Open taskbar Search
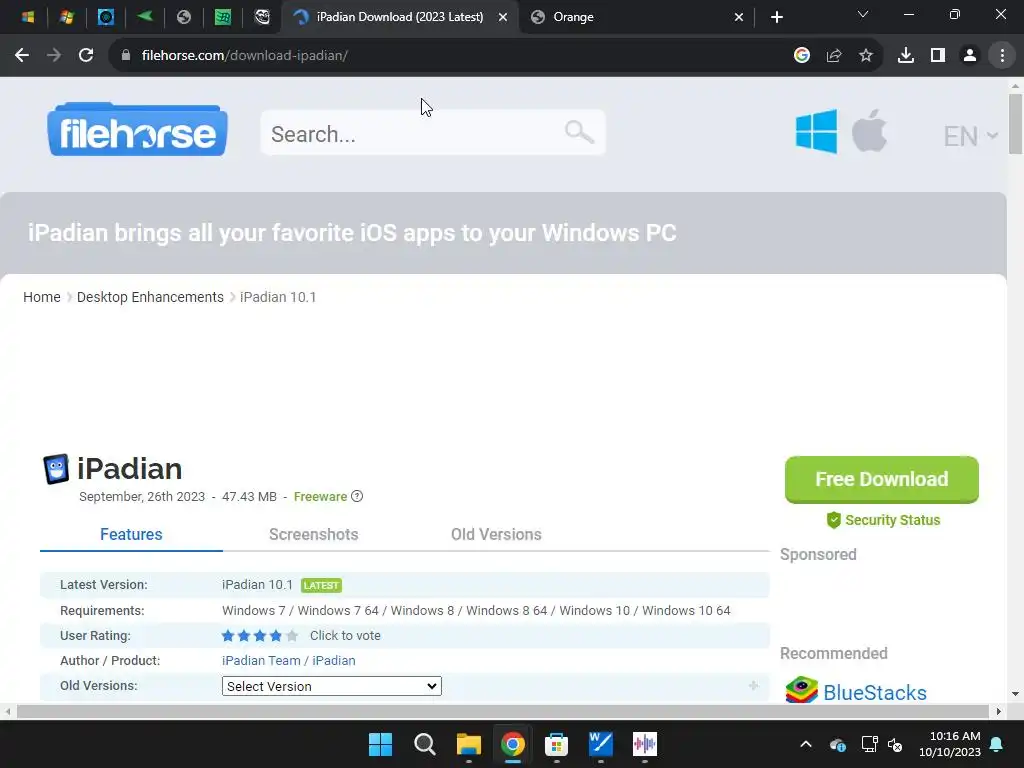 click(x=424, y=744)
